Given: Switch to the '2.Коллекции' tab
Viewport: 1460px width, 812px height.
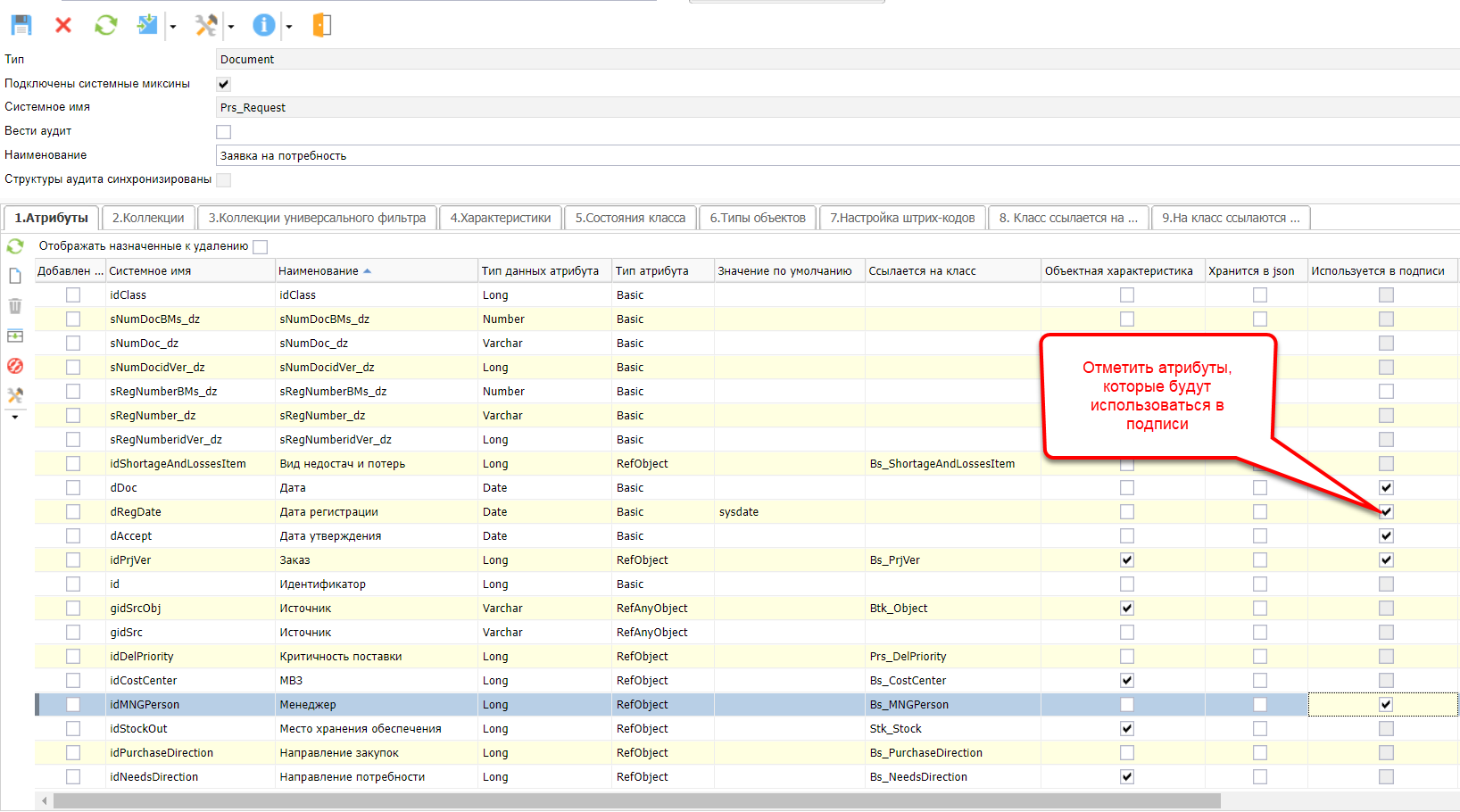Looking at the screenshot, I should click(148, 218).
